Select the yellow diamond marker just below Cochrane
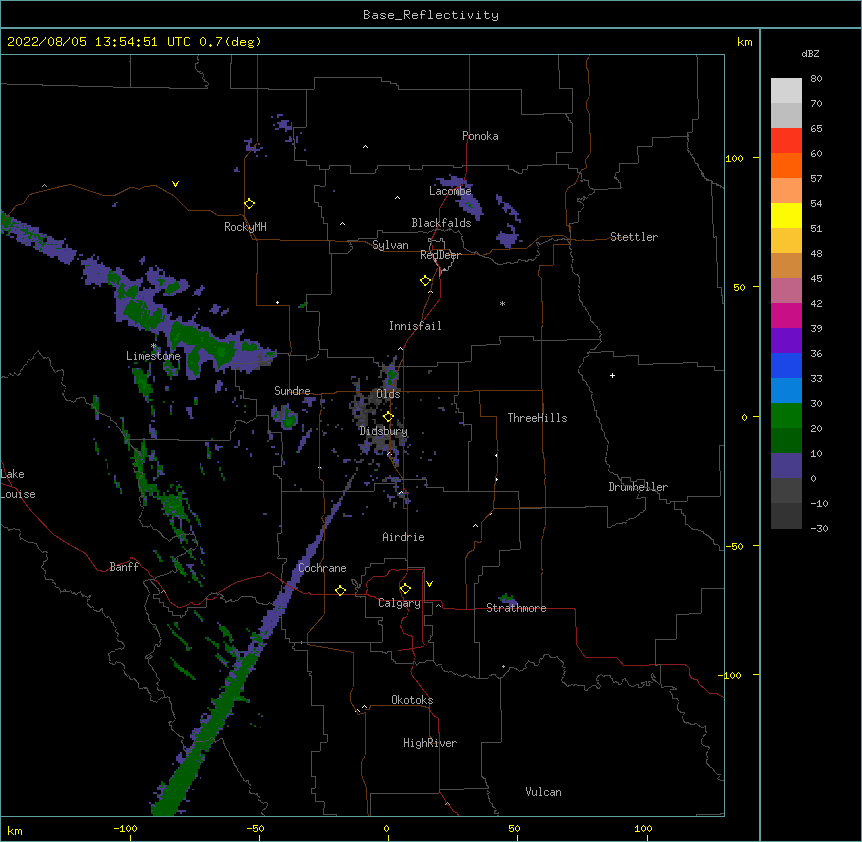Image resolution: width=862 pixels, height=842 pixels. (340, 590)
